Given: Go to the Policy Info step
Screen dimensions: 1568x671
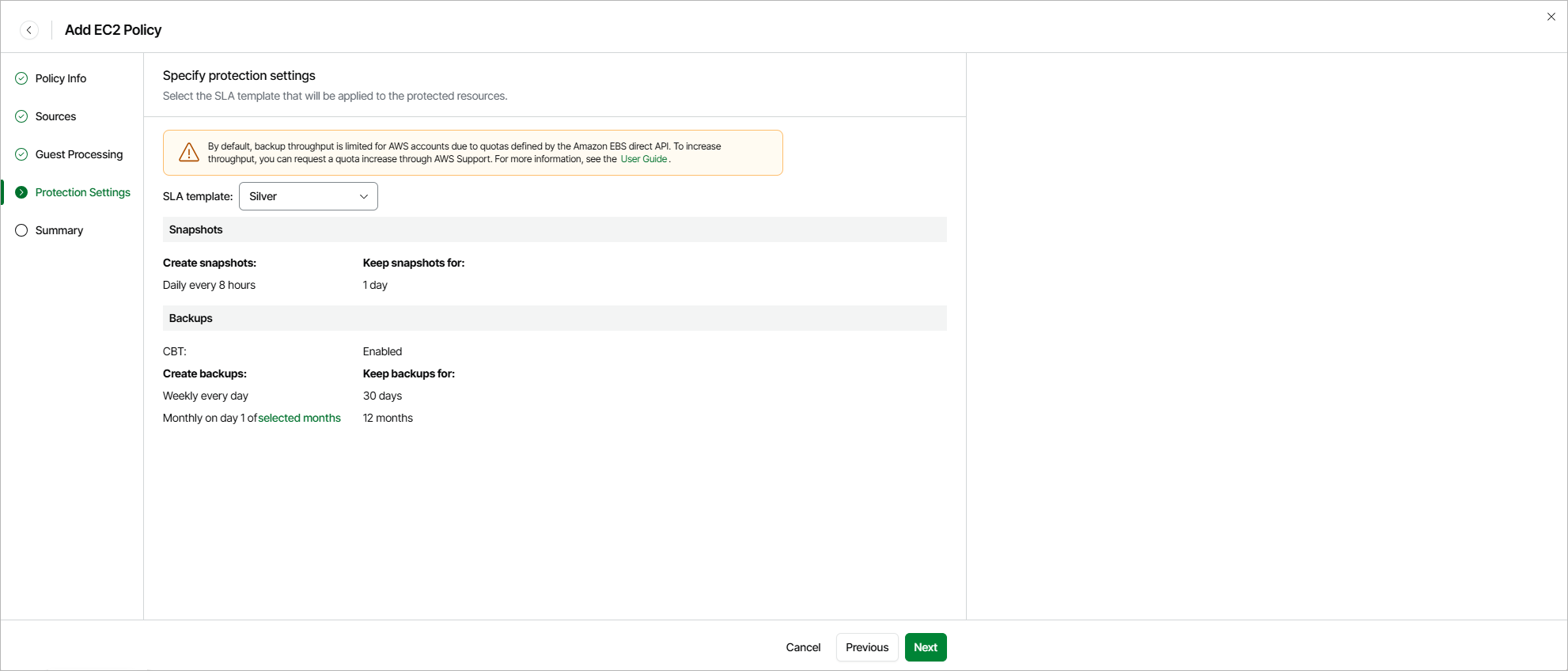Looking at the screenshot, I should [61, 78].
